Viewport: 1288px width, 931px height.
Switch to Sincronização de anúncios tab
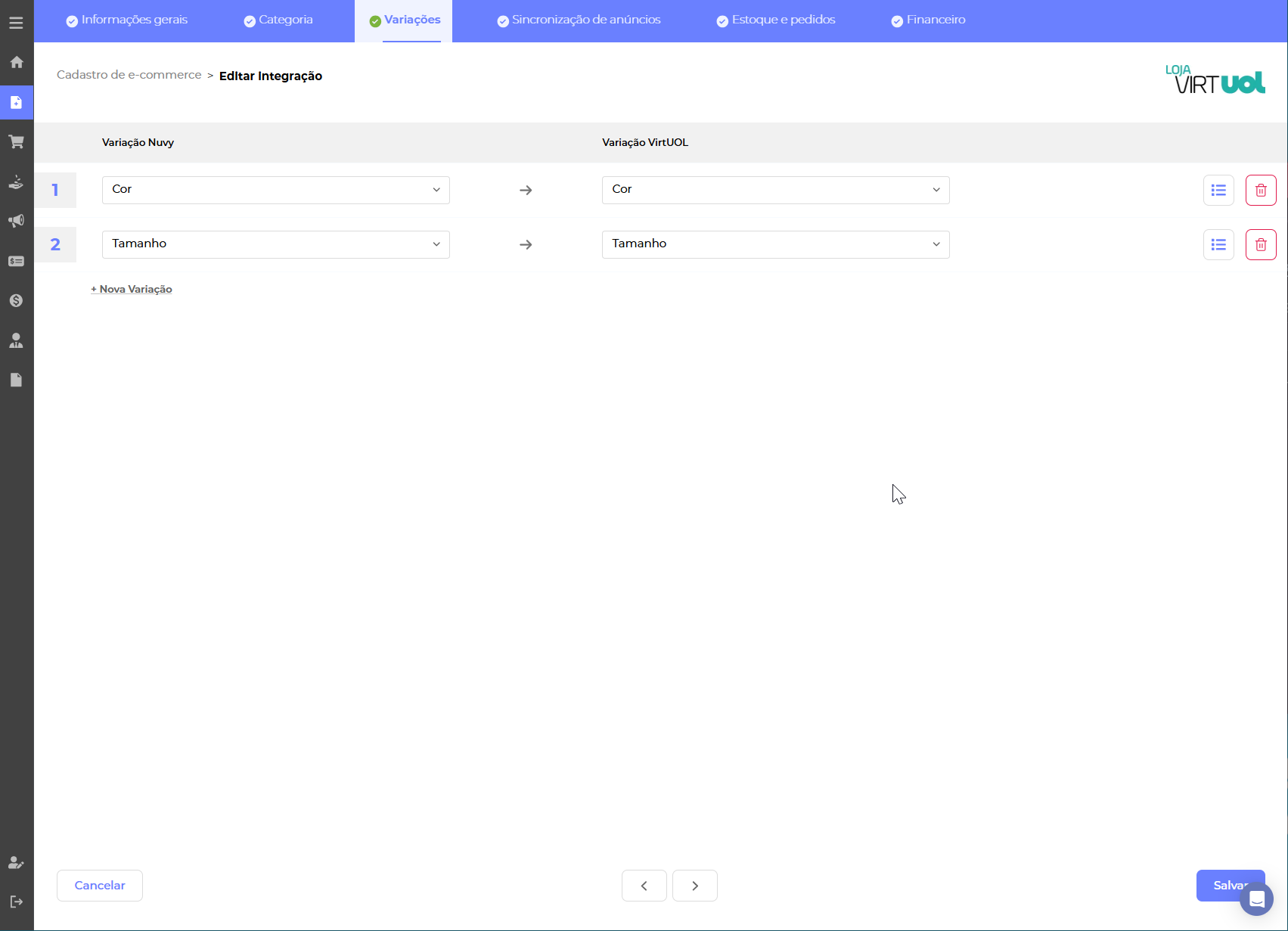pos(579,20)
